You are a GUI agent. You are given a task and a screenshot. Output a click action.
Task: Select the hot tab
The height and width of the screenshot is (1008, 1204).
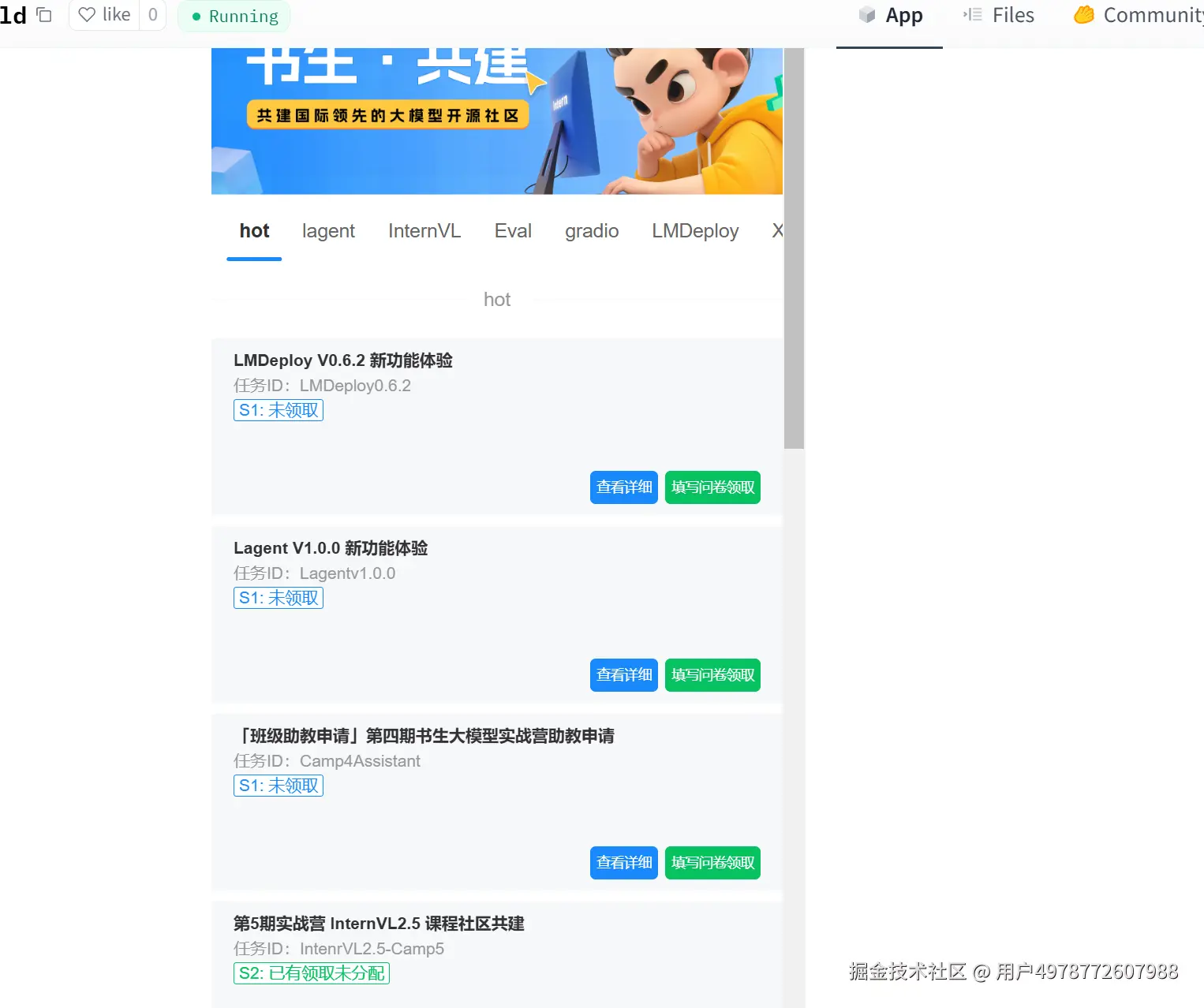[x=254, y=231]
